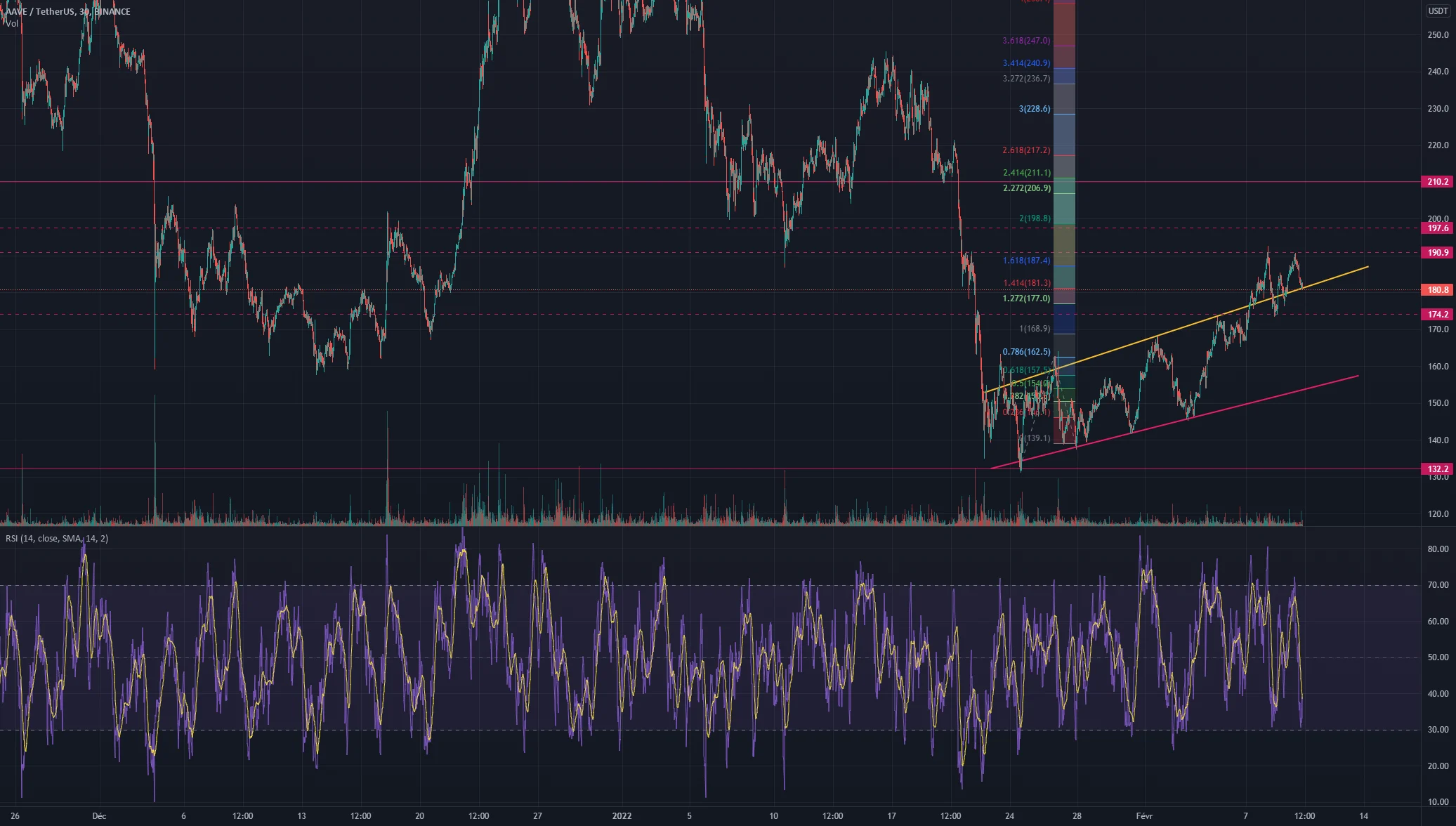Click 230.0 on the price axis
Screen dimensions: 1456x826
click(1438, 109)
